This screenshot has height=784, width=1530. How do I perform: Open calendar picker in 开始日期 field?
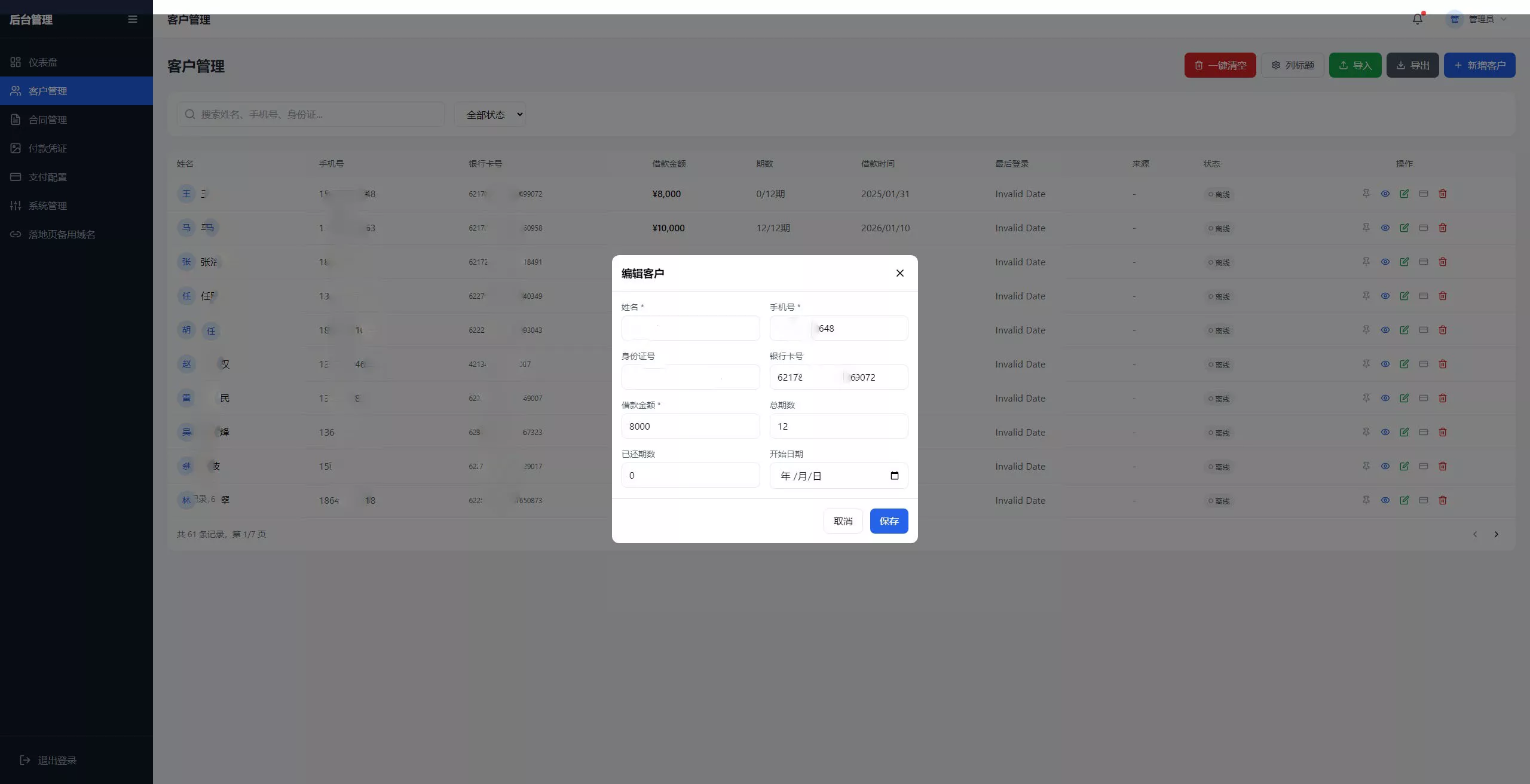[894, 476]
